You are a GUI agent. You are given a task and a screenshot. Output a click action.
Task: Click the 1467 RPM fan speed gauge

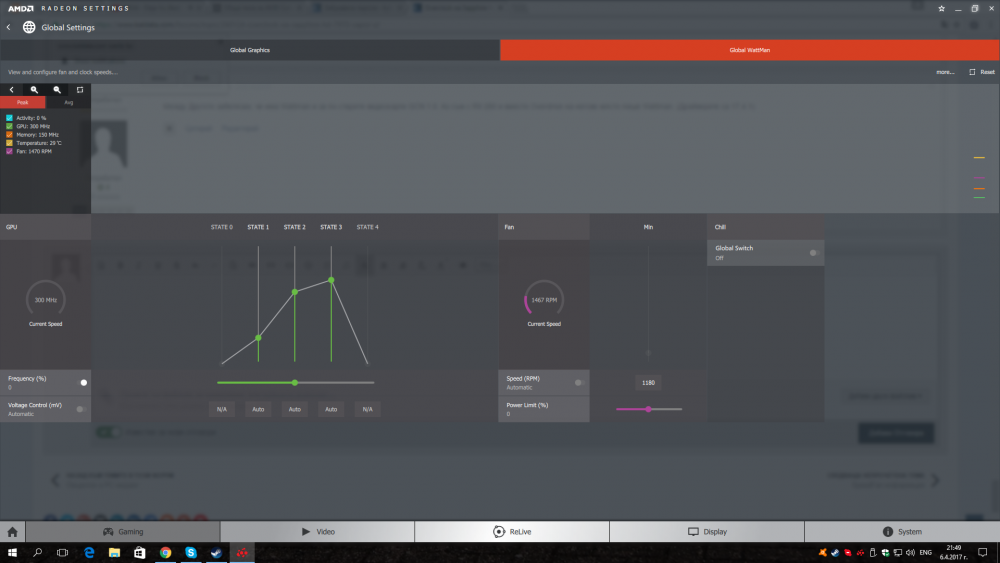(544, 300)
